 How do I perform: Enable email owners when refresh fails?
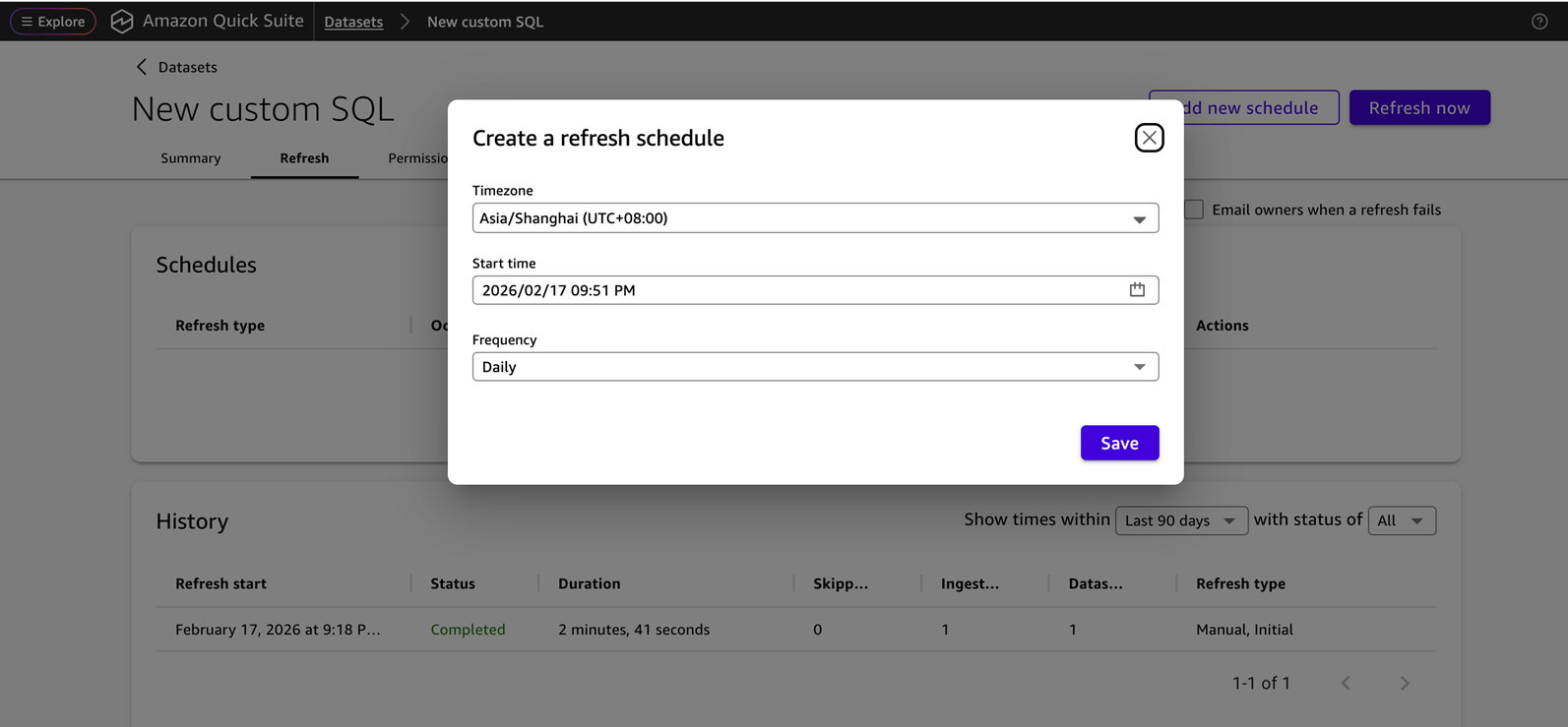point(1194,210)
